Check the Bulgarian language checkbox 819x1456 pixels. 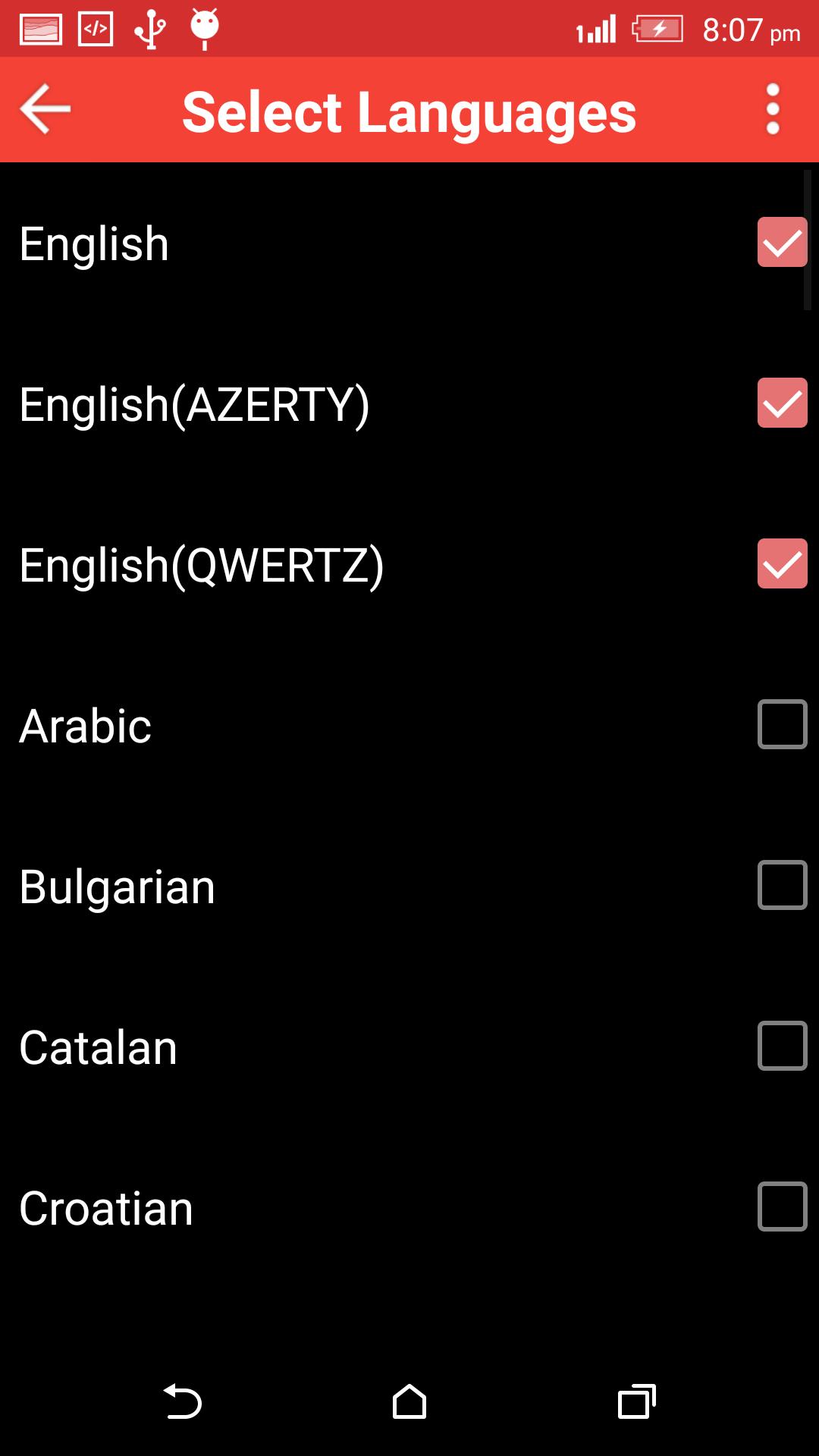pos(782,886)
